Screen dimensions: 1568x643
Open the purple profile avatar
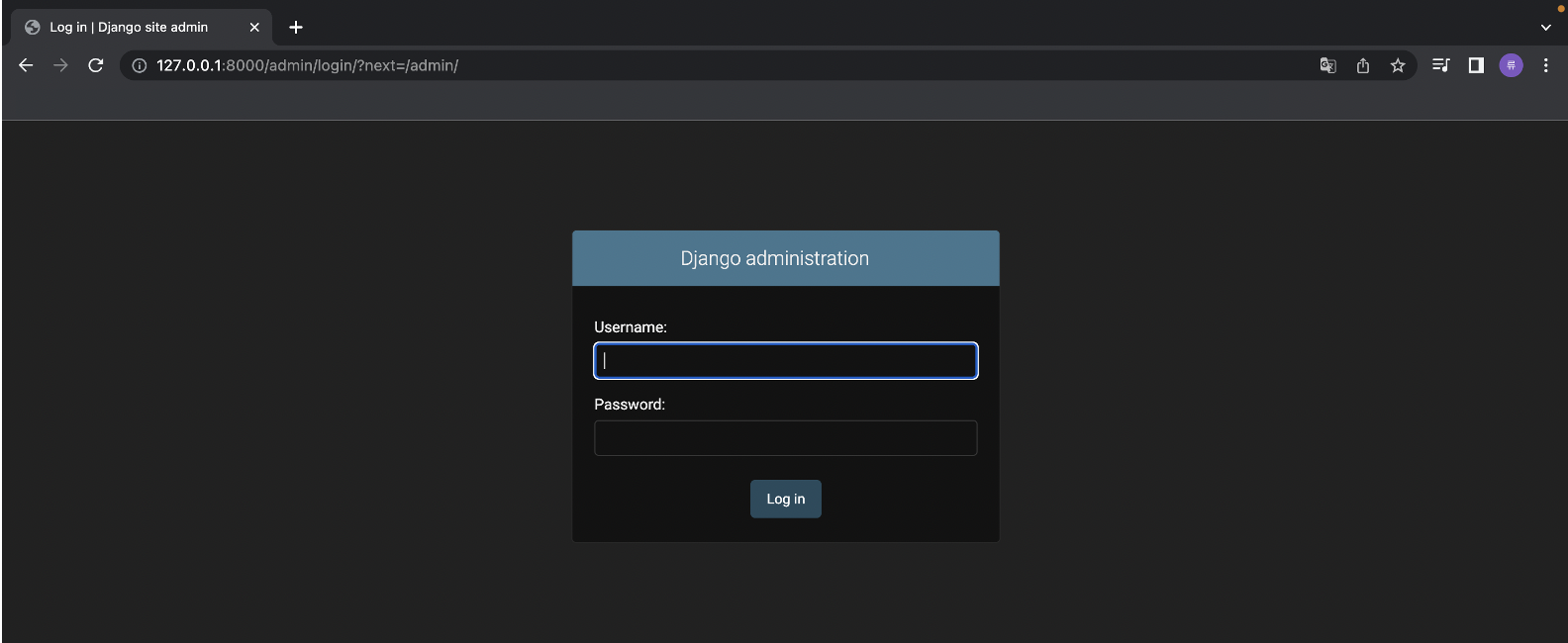tap(1511, 65)
